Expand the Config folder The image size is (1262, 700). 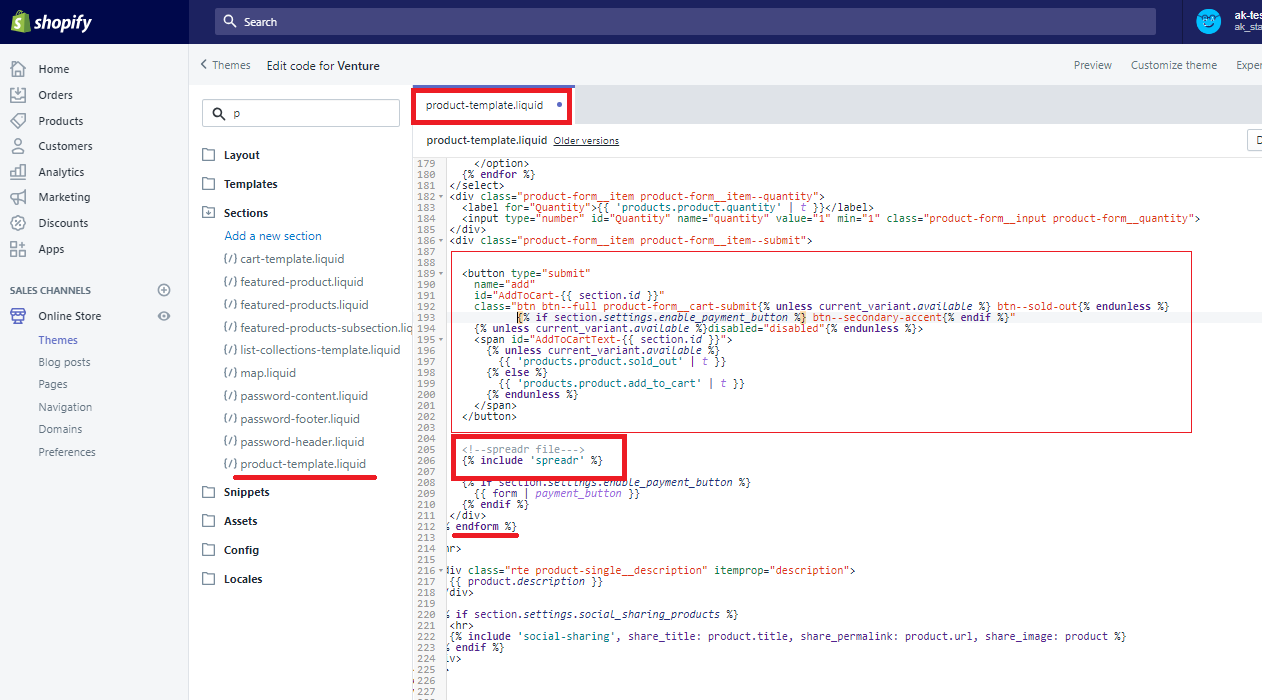[209, 550]
